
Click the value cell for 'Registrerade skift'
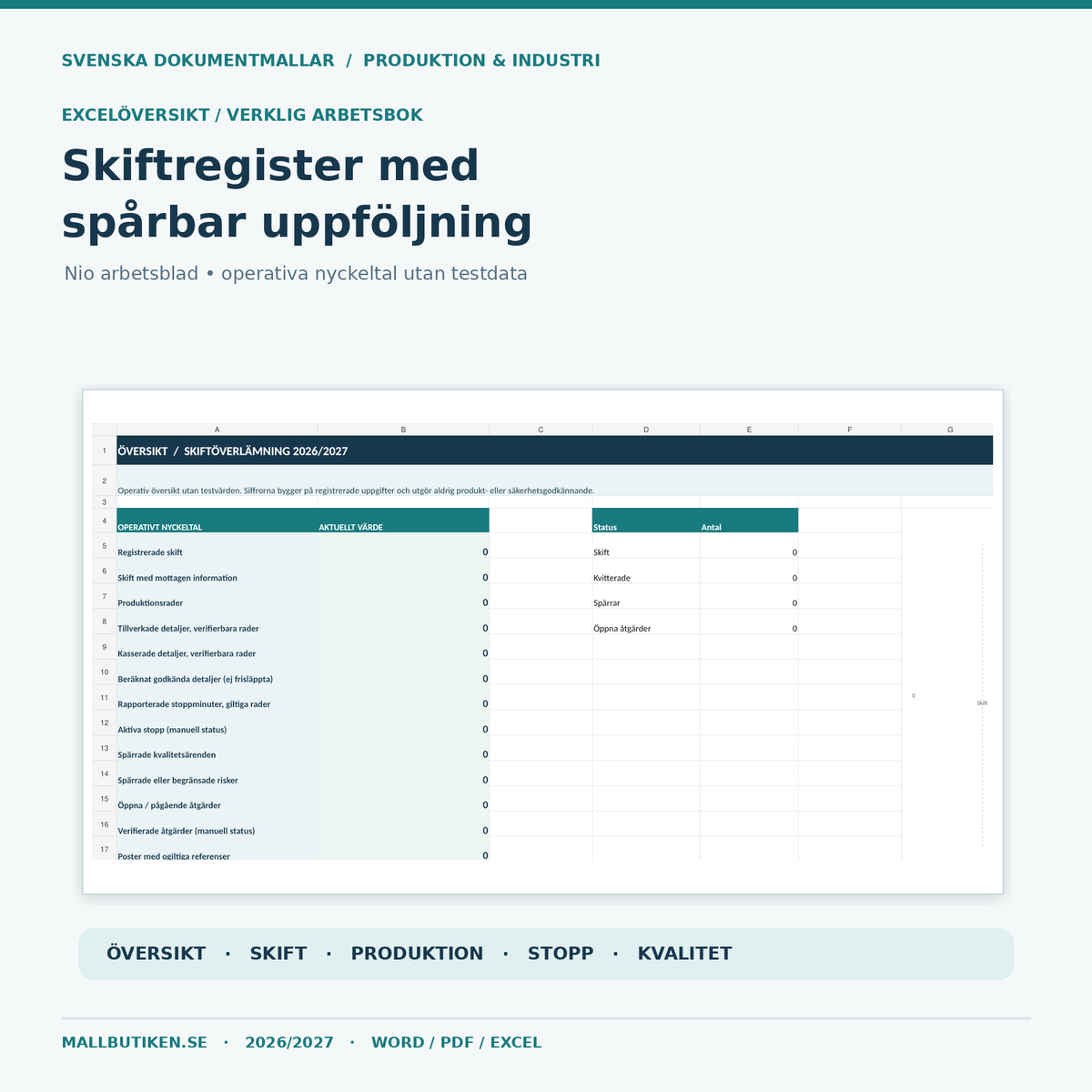pos(403,546)
